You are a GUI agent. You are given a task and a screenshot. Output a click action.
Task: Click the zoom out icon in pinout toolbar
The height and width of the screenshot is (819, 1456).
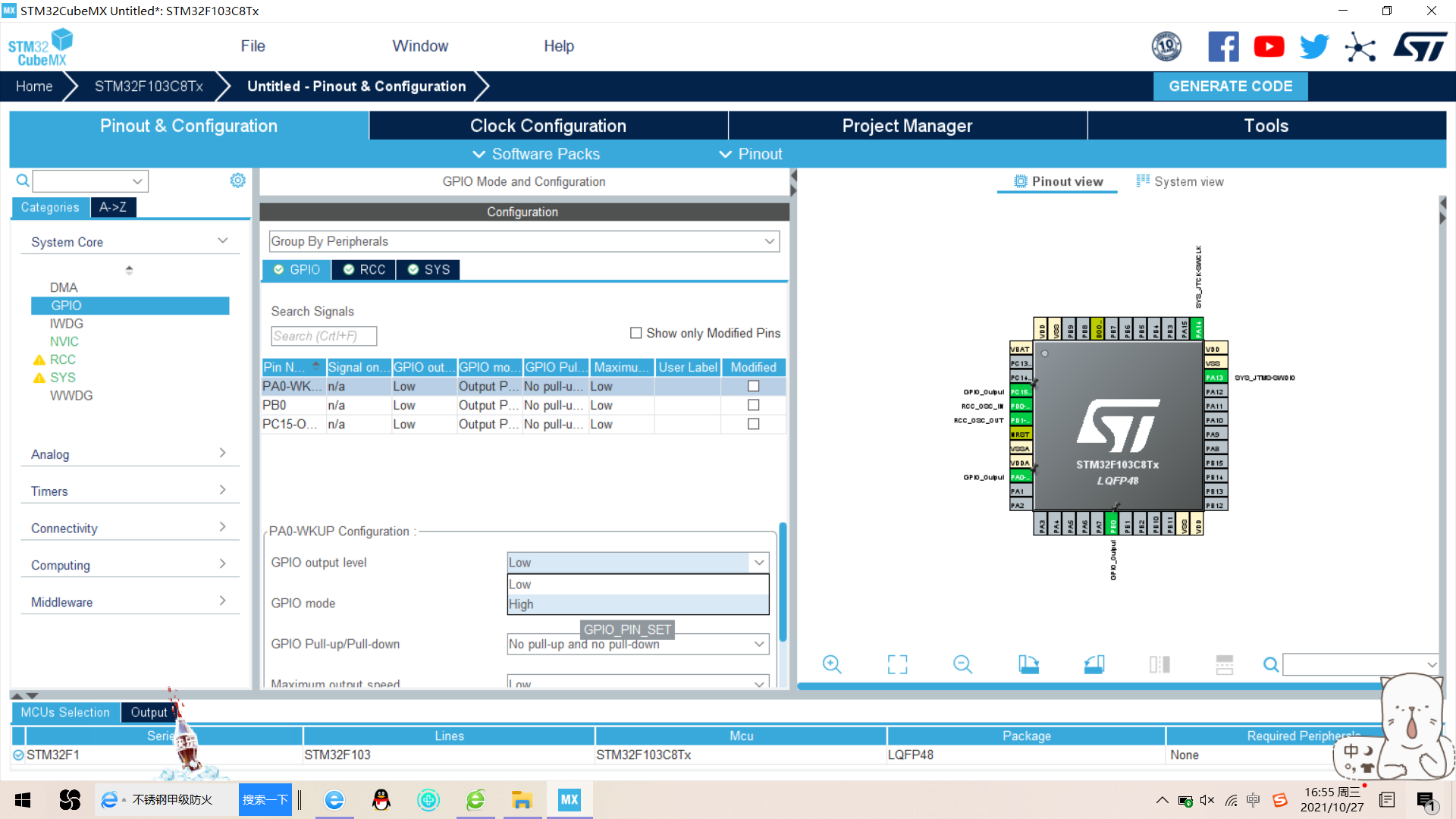tap(963, 665)
